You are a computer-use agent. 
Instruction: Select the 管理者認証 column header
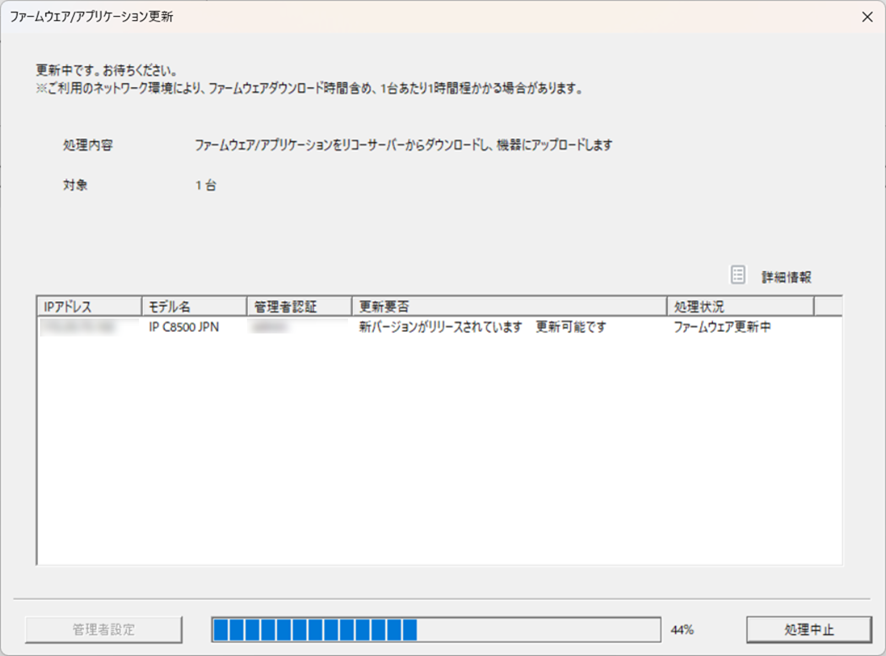[x=298, y=306]
